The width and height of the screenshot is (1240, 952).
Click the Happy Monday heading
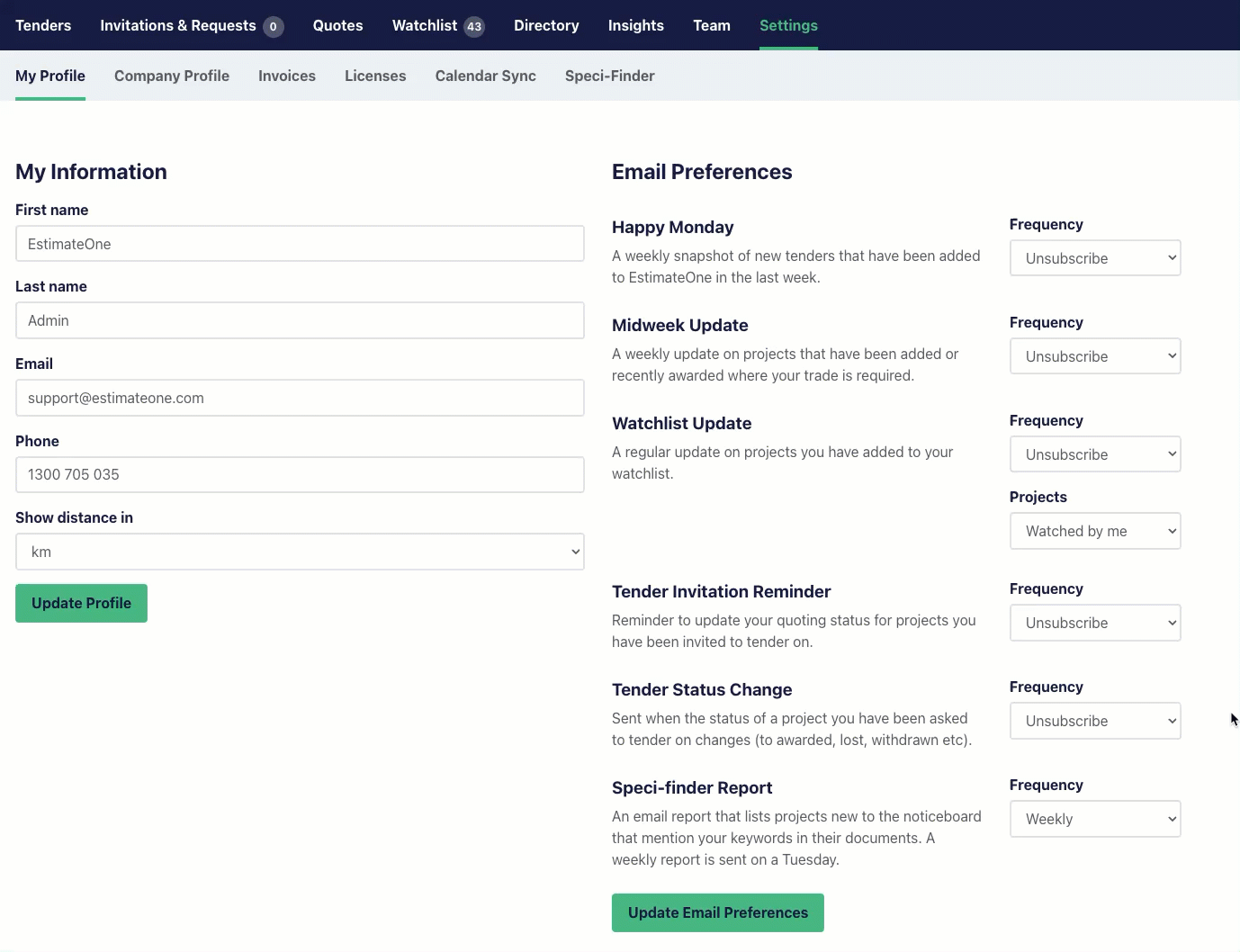pyautogui.click(x=673, y=228)
